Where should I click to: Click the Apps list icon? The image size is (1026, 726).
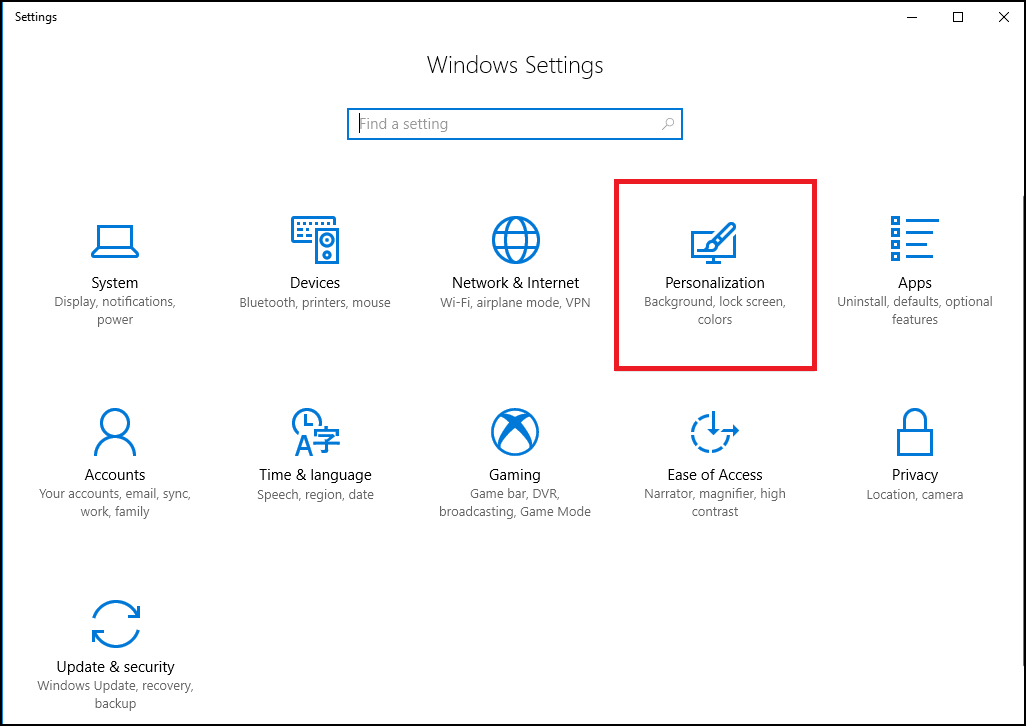coord(914,240)
